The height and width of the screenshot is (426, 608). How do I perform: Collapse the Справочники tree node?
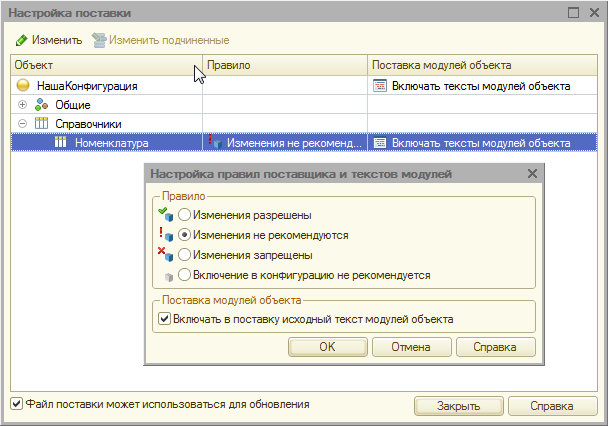[x=22, y=123]
